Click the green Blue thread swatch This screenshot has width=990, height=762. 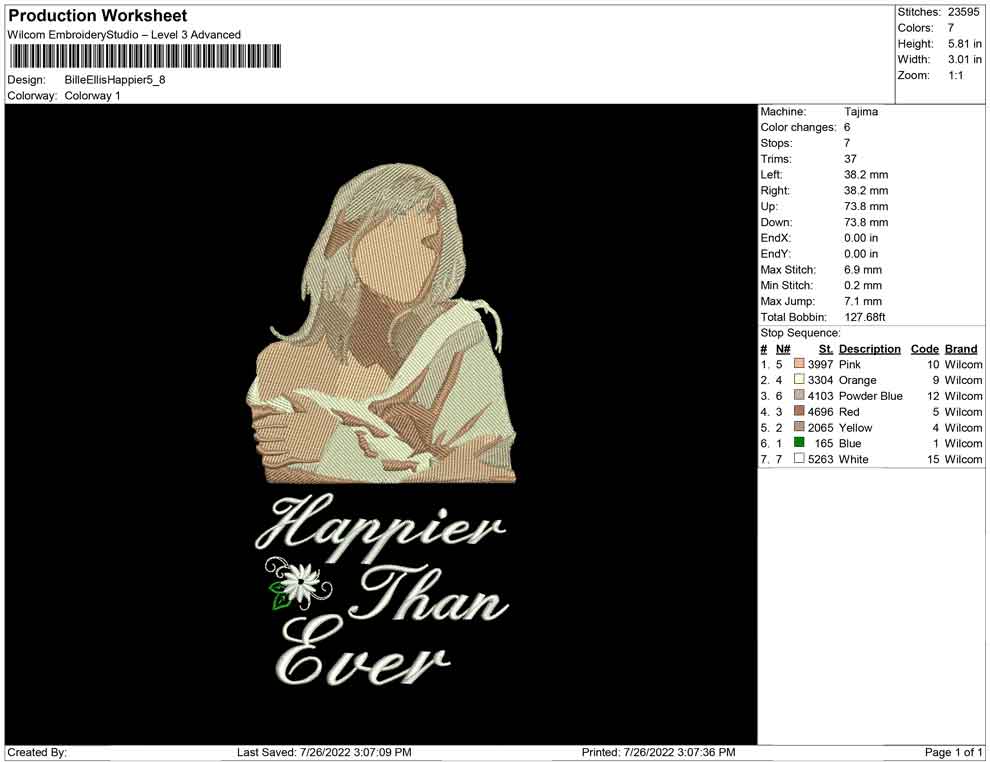(x=799, y=443)
